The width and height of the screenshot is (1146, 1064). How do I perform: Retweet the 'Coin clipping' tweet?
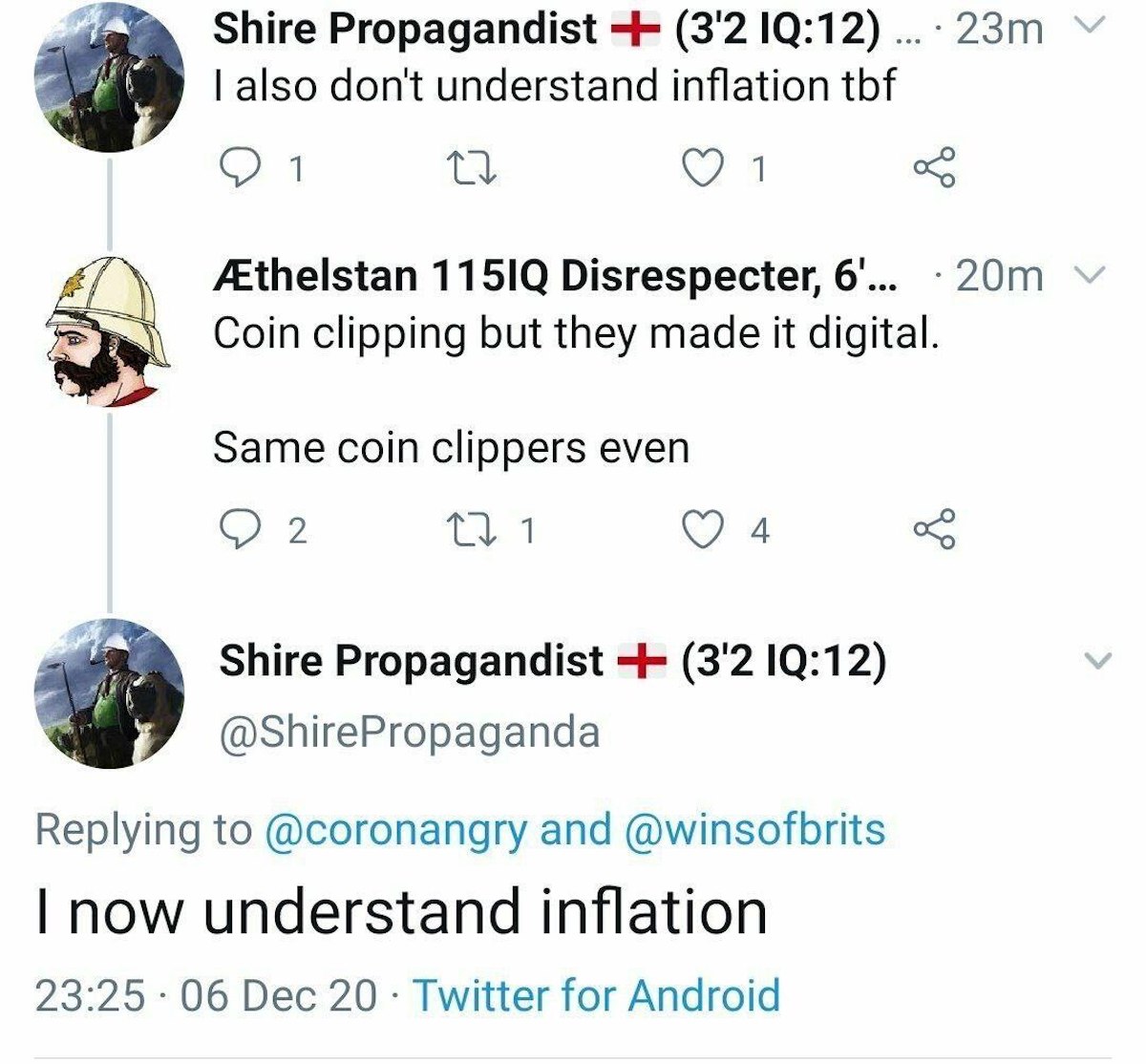pos(472,529)
